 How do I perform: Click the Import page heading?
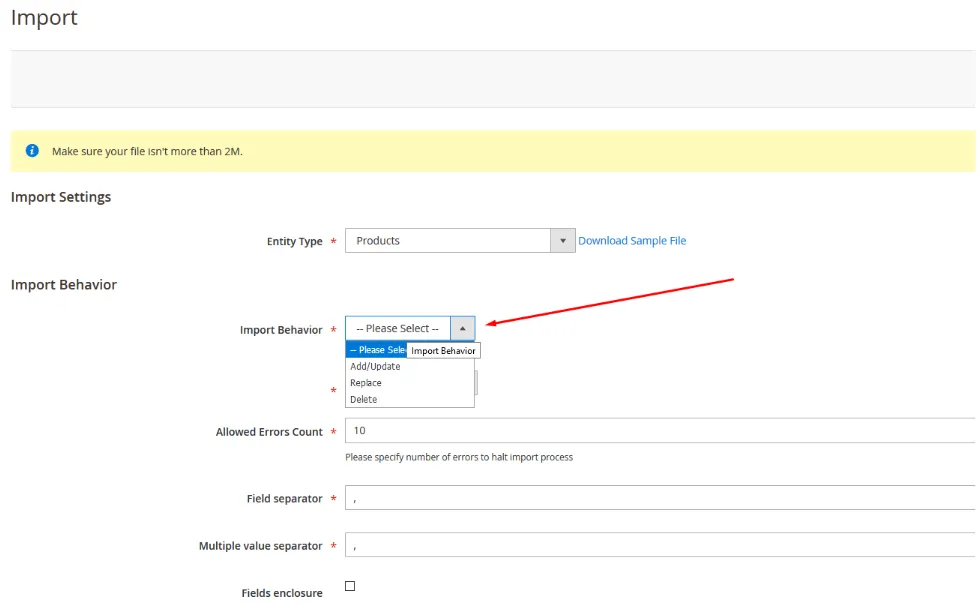click(43, 17)
